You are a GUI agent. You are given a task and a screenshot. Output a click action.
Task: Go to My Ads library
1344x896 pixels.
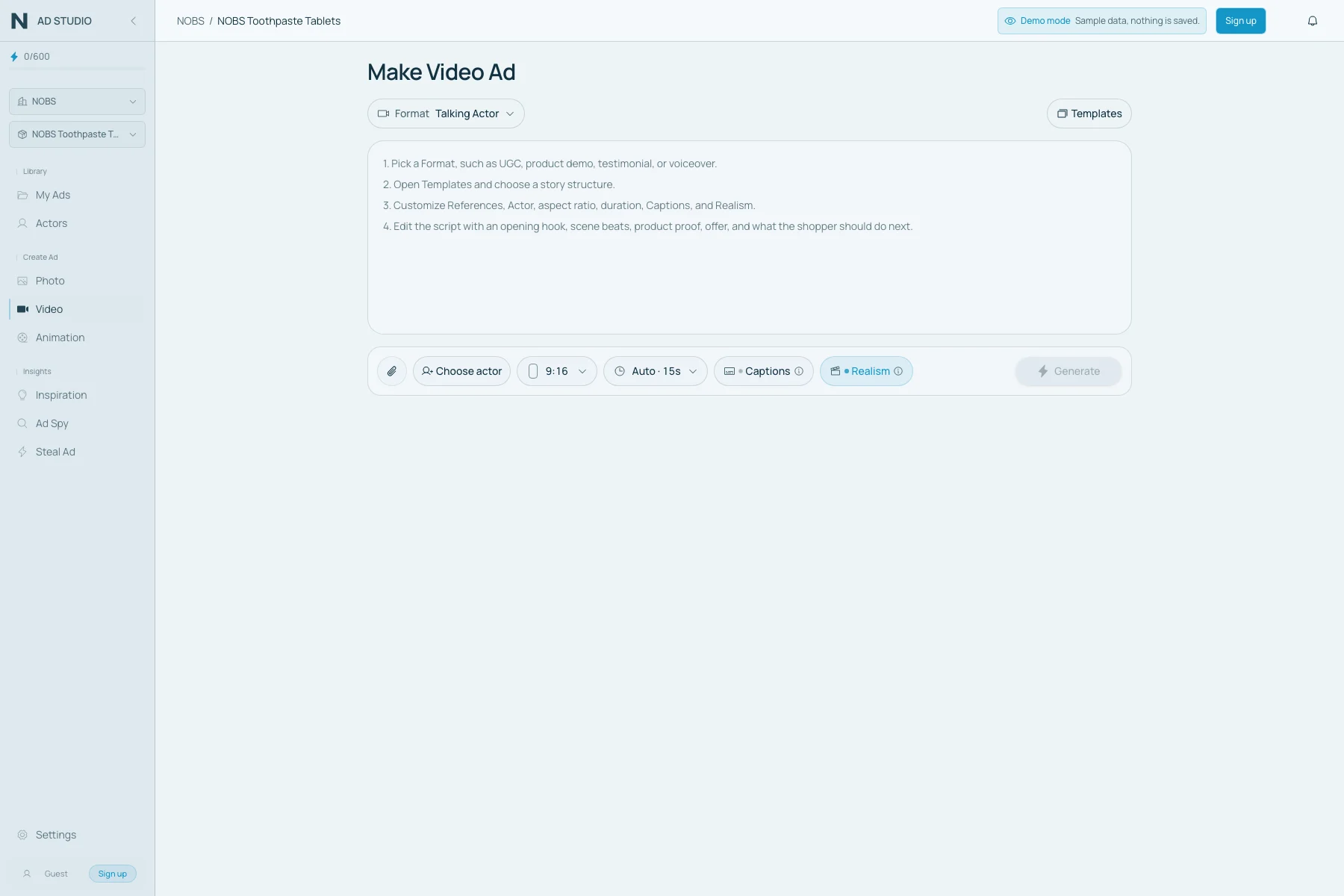tap(77, 195)
